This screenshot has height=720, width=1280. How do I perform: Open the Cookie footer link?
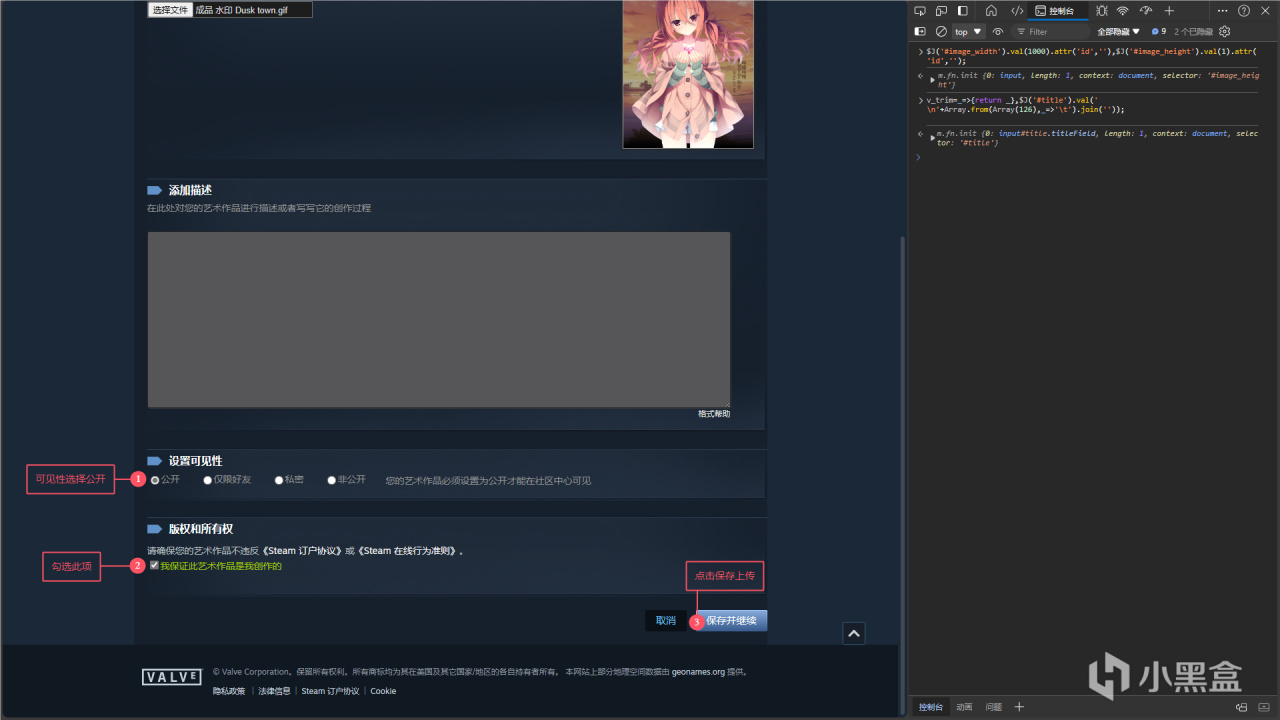(x=383, y=691)
